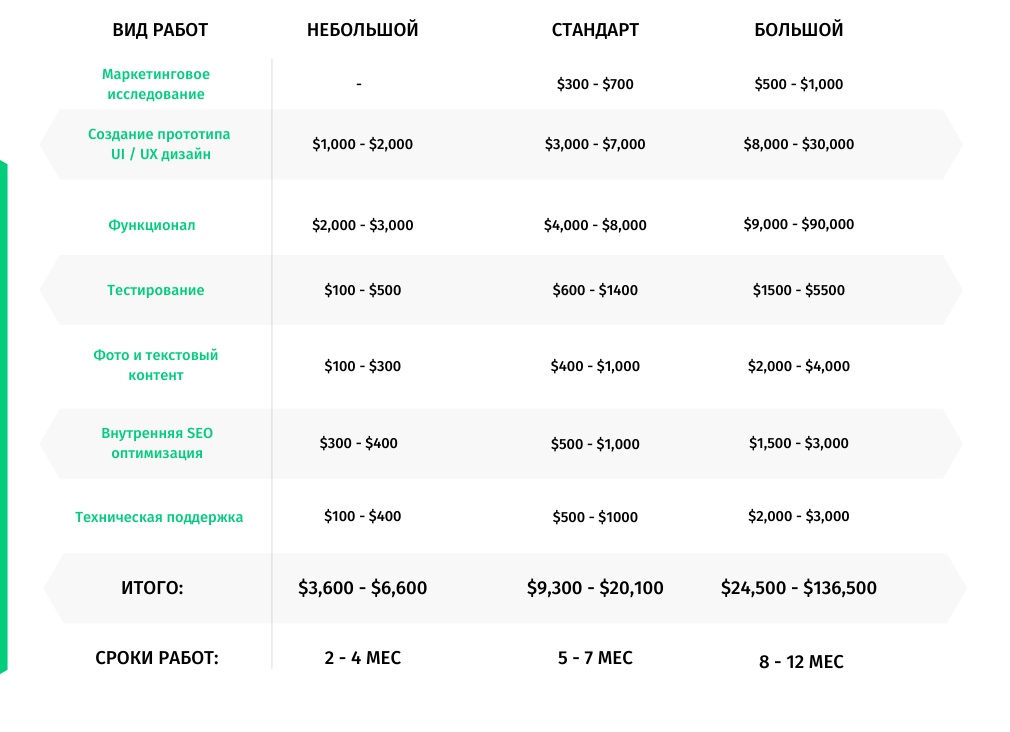Screen dimensions: 1010x732
Task: Select the $24,500 - $136,500 total price
Action: 798,588
